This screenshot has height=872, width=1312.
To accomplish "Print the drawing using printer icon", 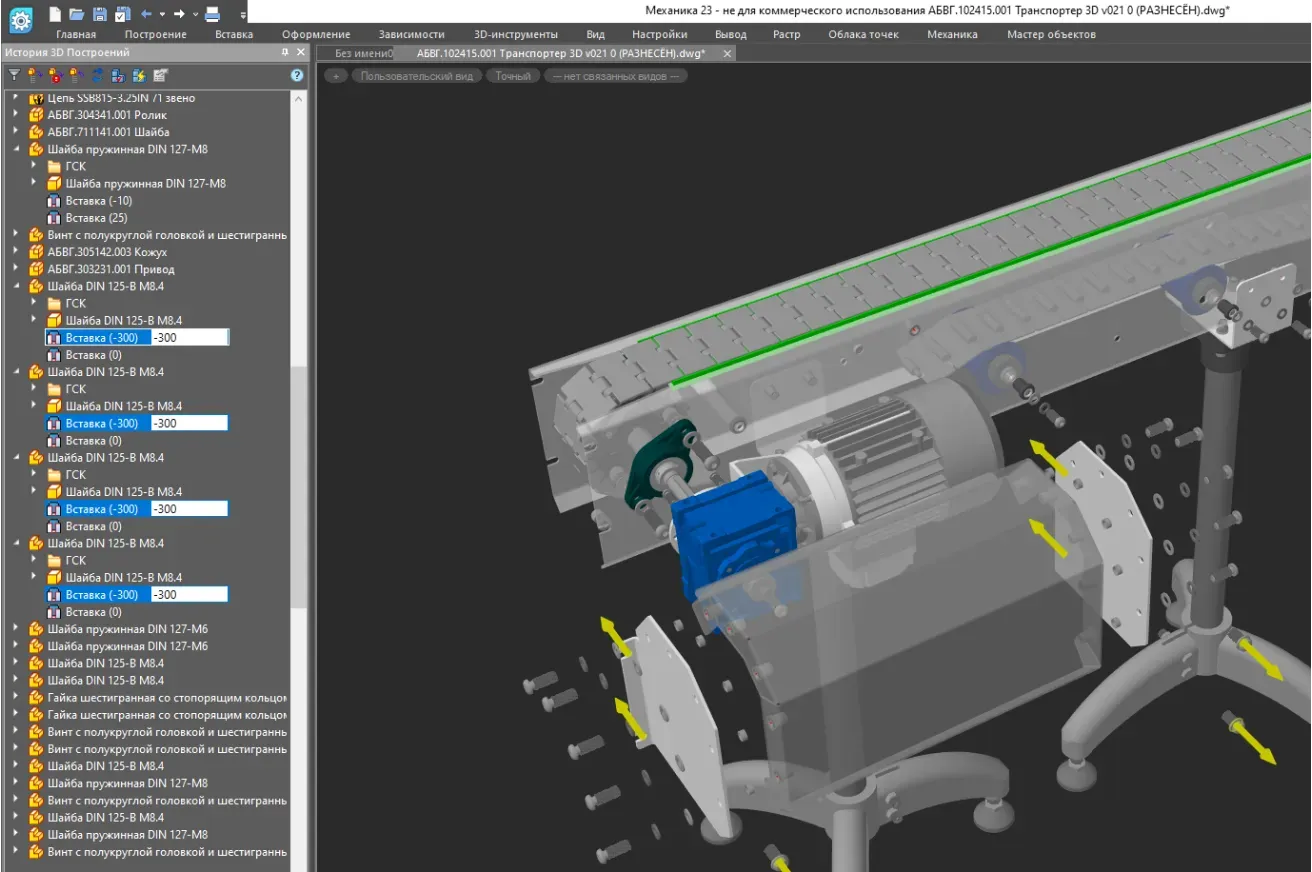I will point(212,14).
